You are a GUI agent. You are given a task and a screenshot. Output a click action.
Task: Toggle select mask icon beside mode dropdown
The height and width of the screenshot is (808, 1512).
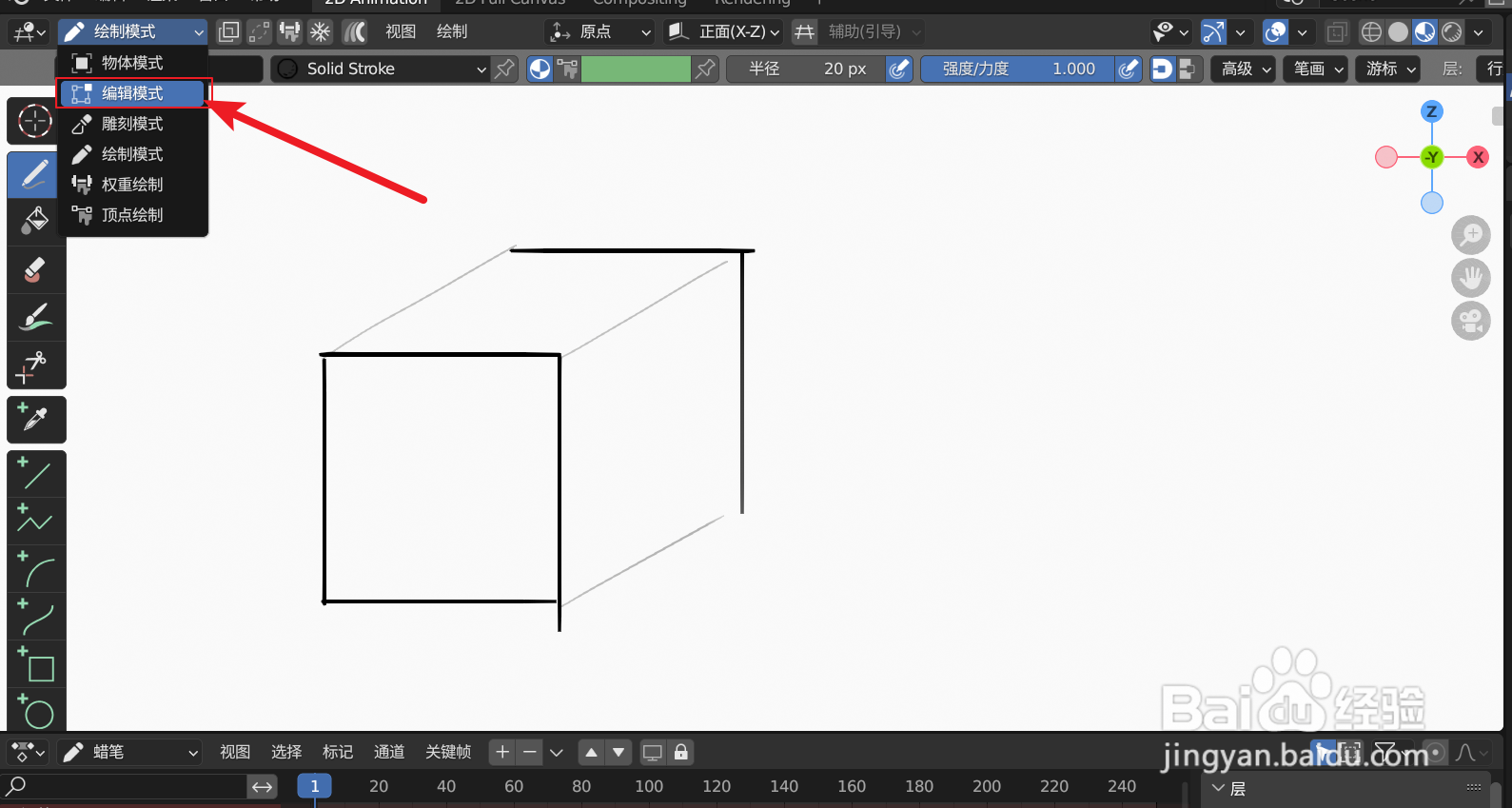(228, 32)
